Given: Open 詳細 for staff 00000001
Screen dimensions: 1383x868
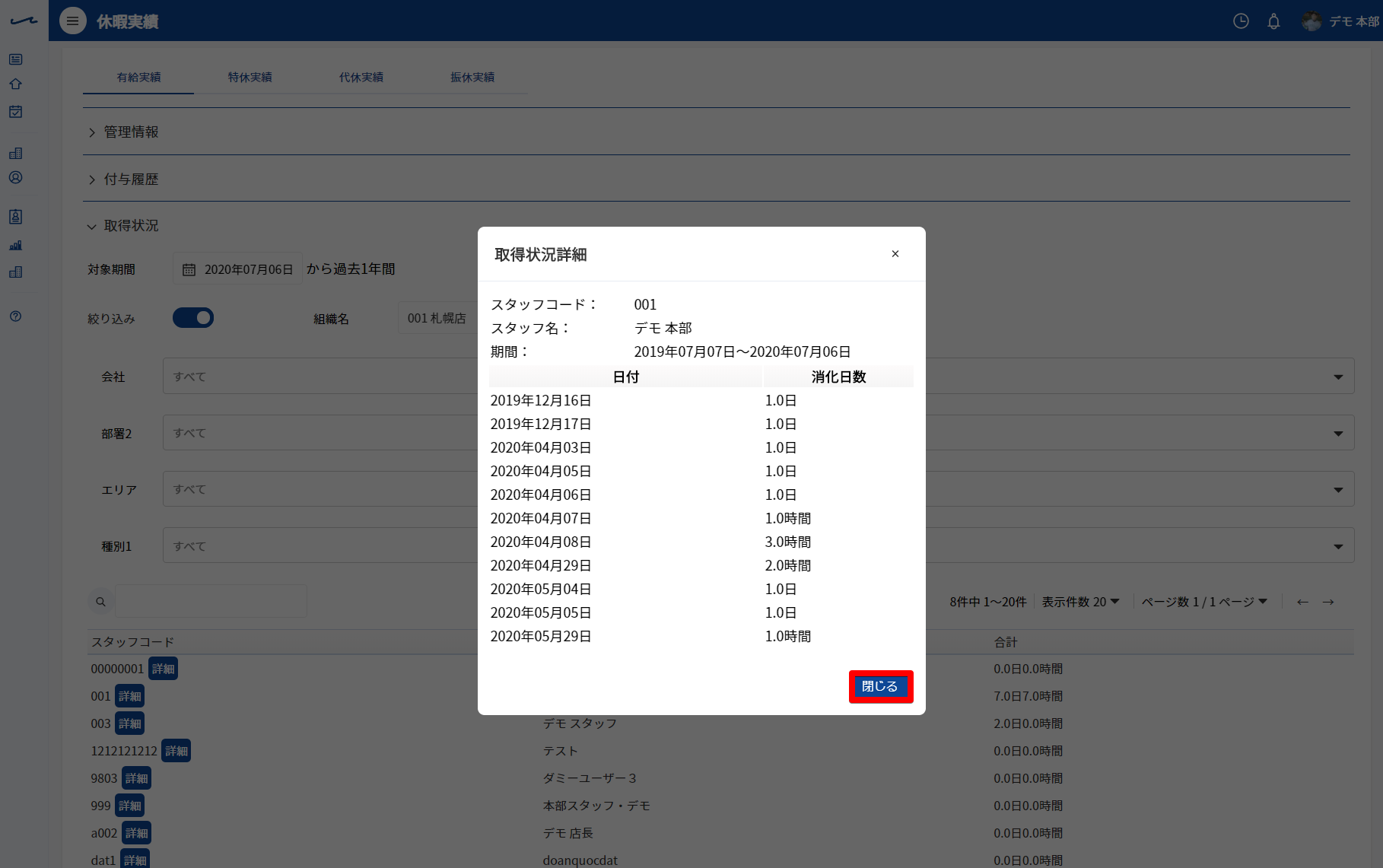Looking at the screenshot, I should click(x=163, y=669).
